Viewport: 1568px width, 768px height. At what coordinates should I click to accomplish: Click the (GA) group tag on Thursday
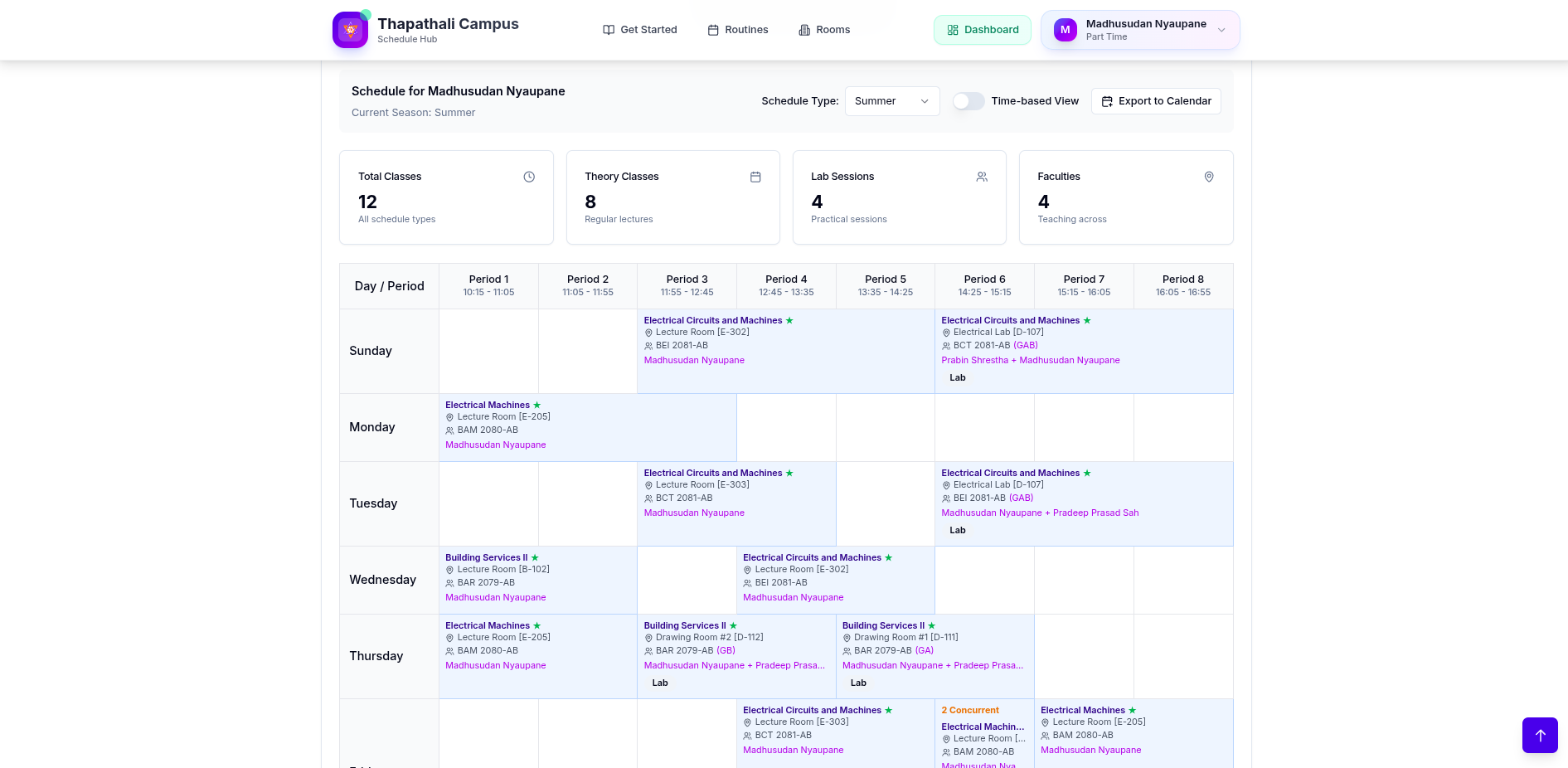925,650
